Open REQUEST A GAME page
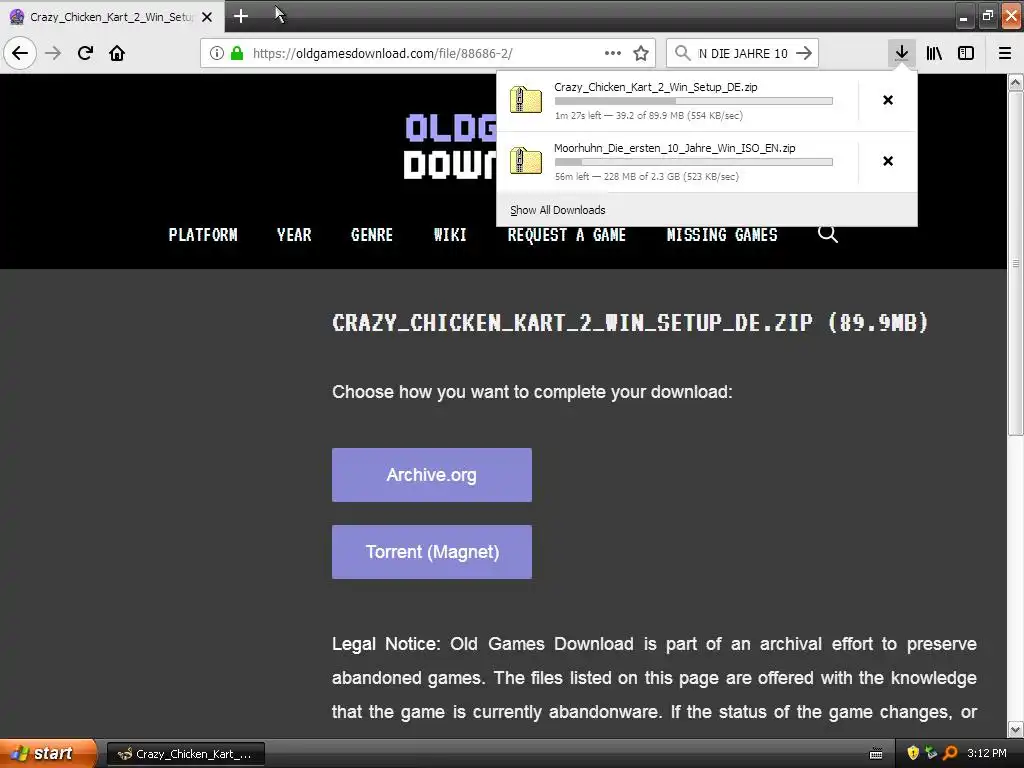Image resolution: width=1024 pixels, height=768 pixels. click(567, 234)
